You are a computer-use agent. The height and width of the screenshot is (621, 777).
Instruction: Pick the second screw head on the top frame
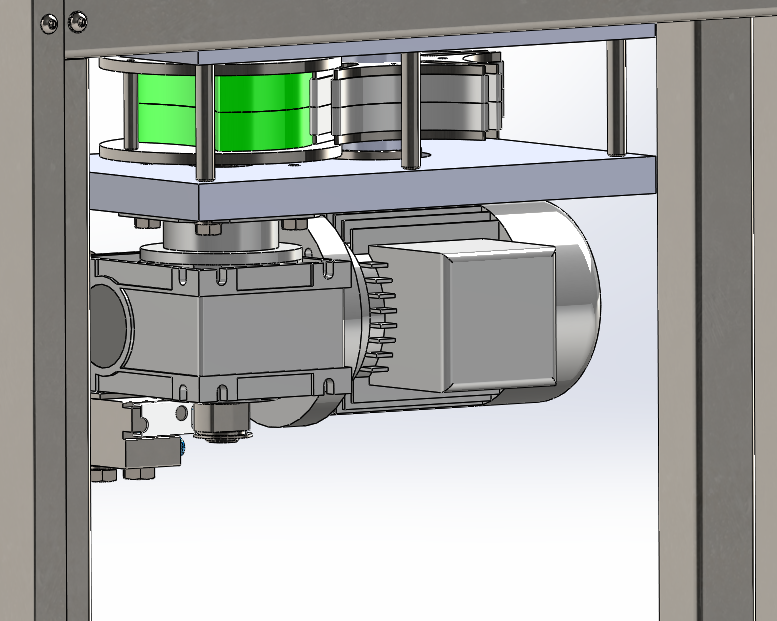(x=78, y=22)
